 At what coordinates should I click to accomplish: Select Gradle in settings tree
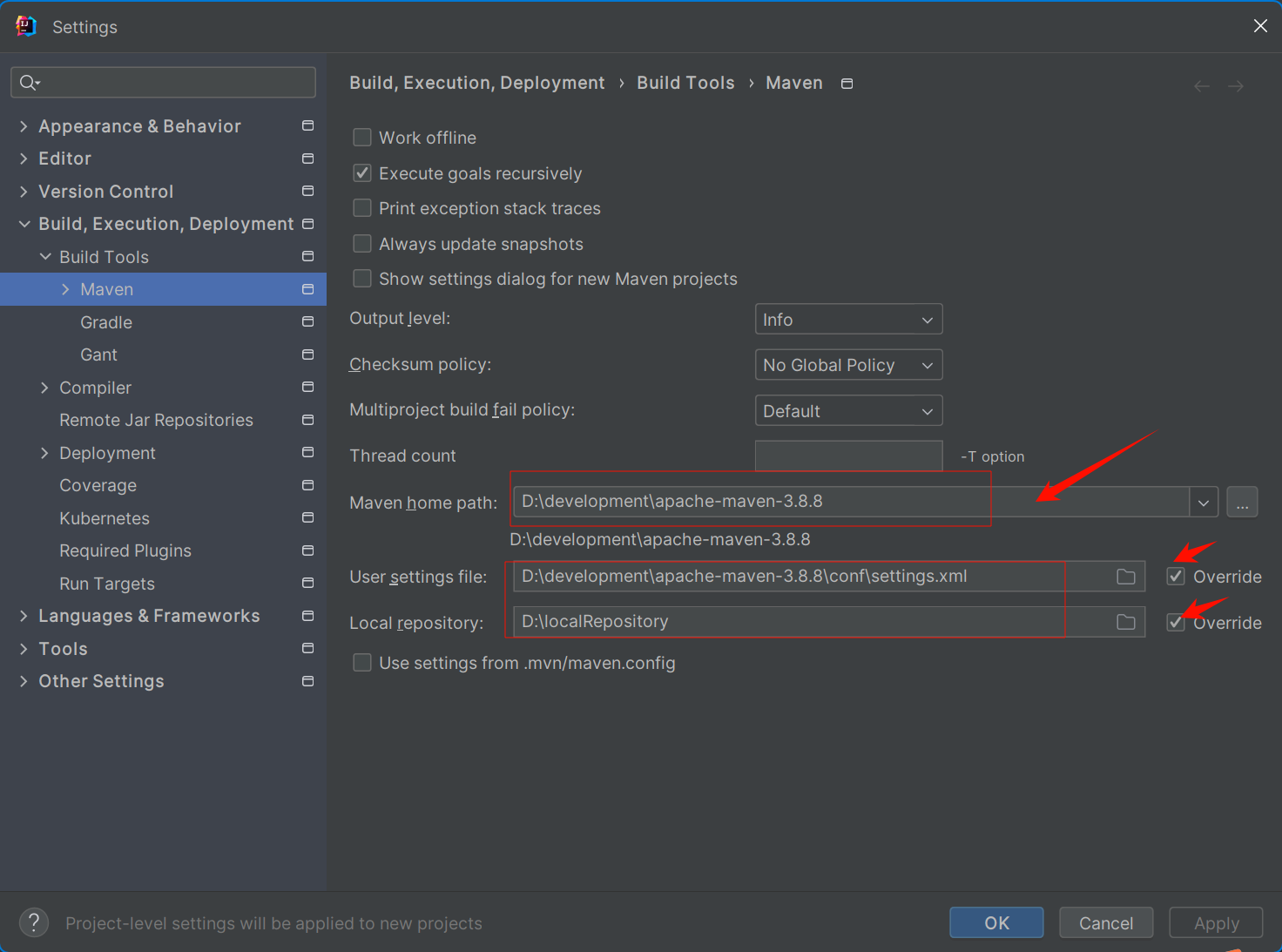coord(106,322)
